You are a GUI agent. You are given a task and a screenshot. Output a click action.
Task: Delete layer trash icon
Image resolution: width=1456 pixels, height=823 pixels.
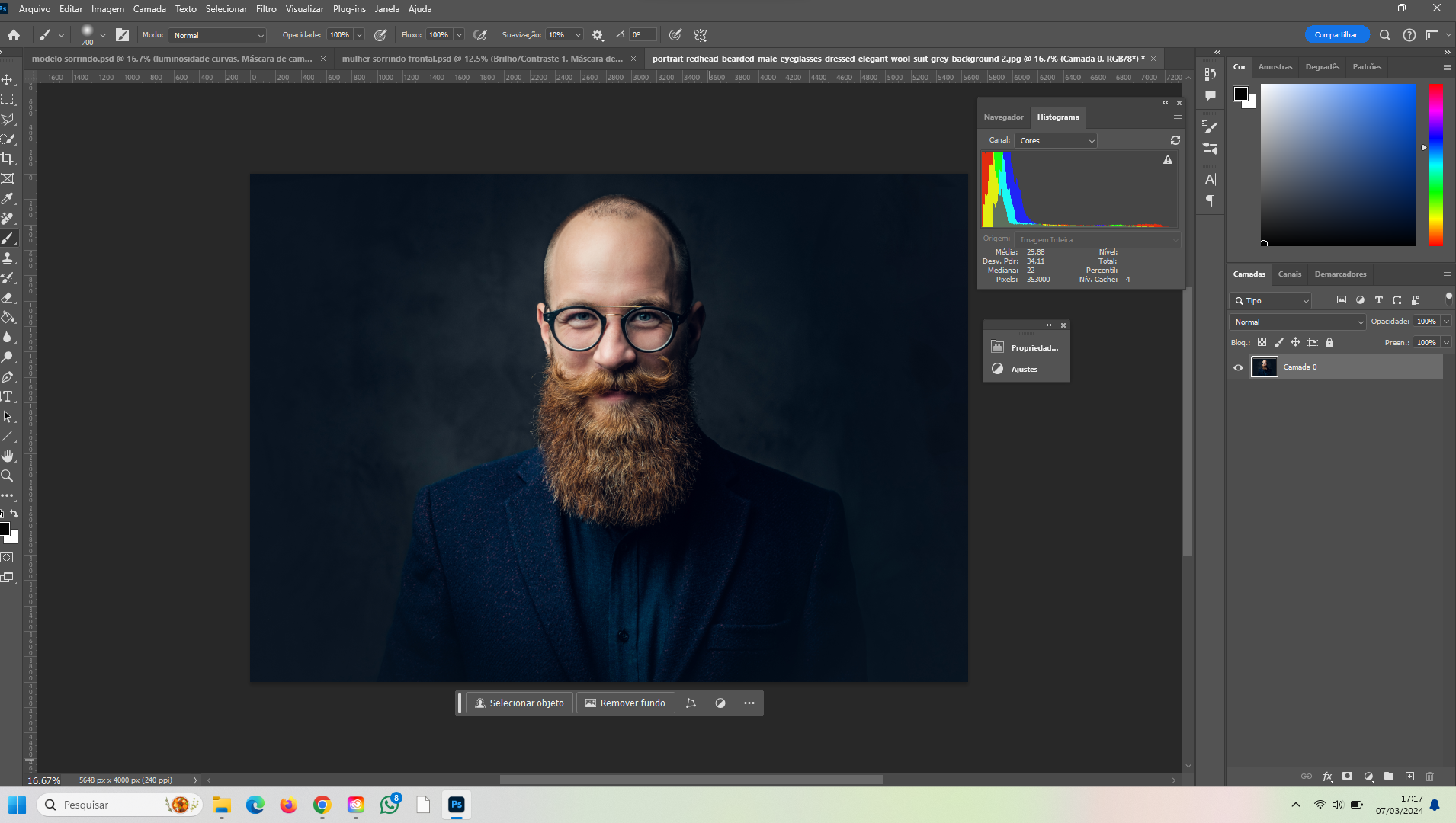click(x=1430, y=777)
